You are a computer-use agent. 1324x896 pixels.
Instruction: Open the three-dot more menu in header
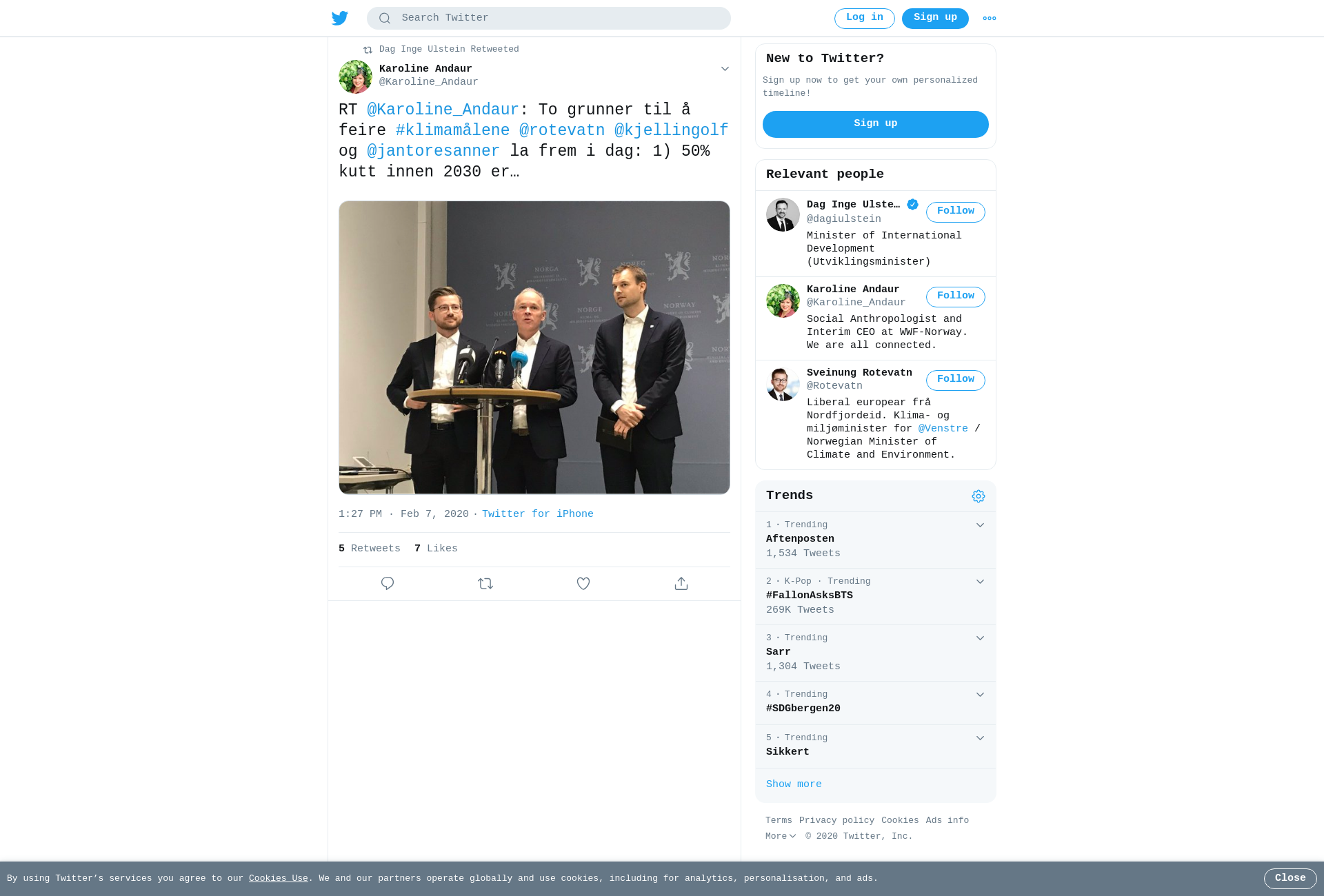pyautogui.click(x=990, y=19)
